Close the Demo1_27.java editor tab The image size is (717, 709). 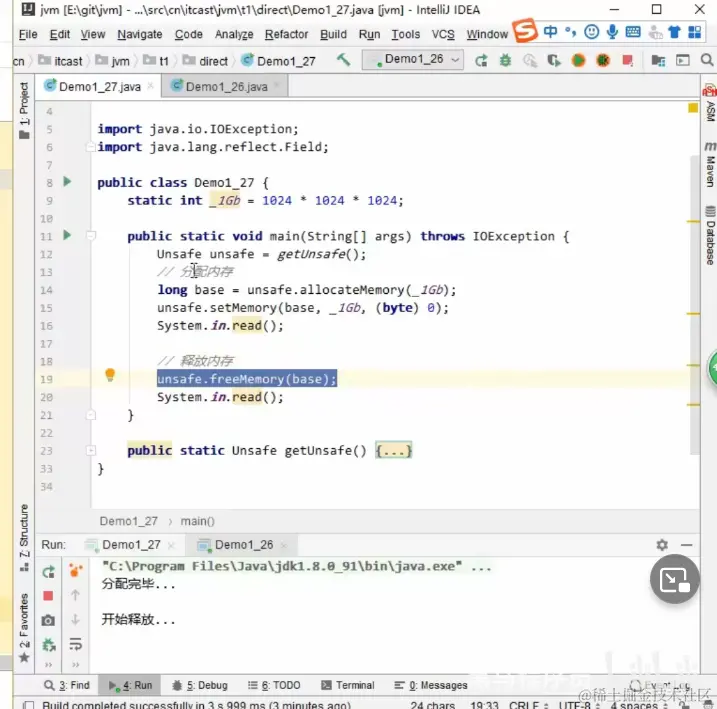(x=150, y=86)
